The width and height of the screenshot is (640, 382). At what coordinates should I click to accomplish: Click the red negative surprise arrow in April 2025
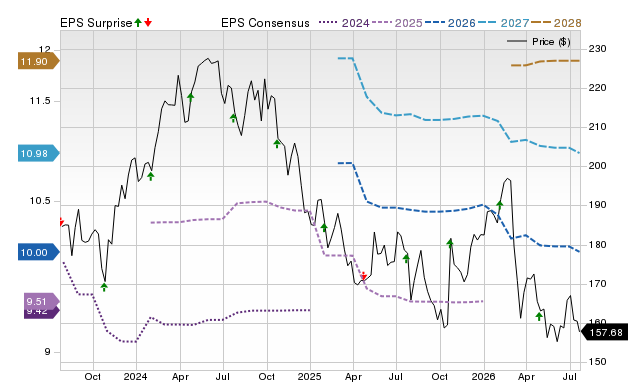[x=364, y=276]
